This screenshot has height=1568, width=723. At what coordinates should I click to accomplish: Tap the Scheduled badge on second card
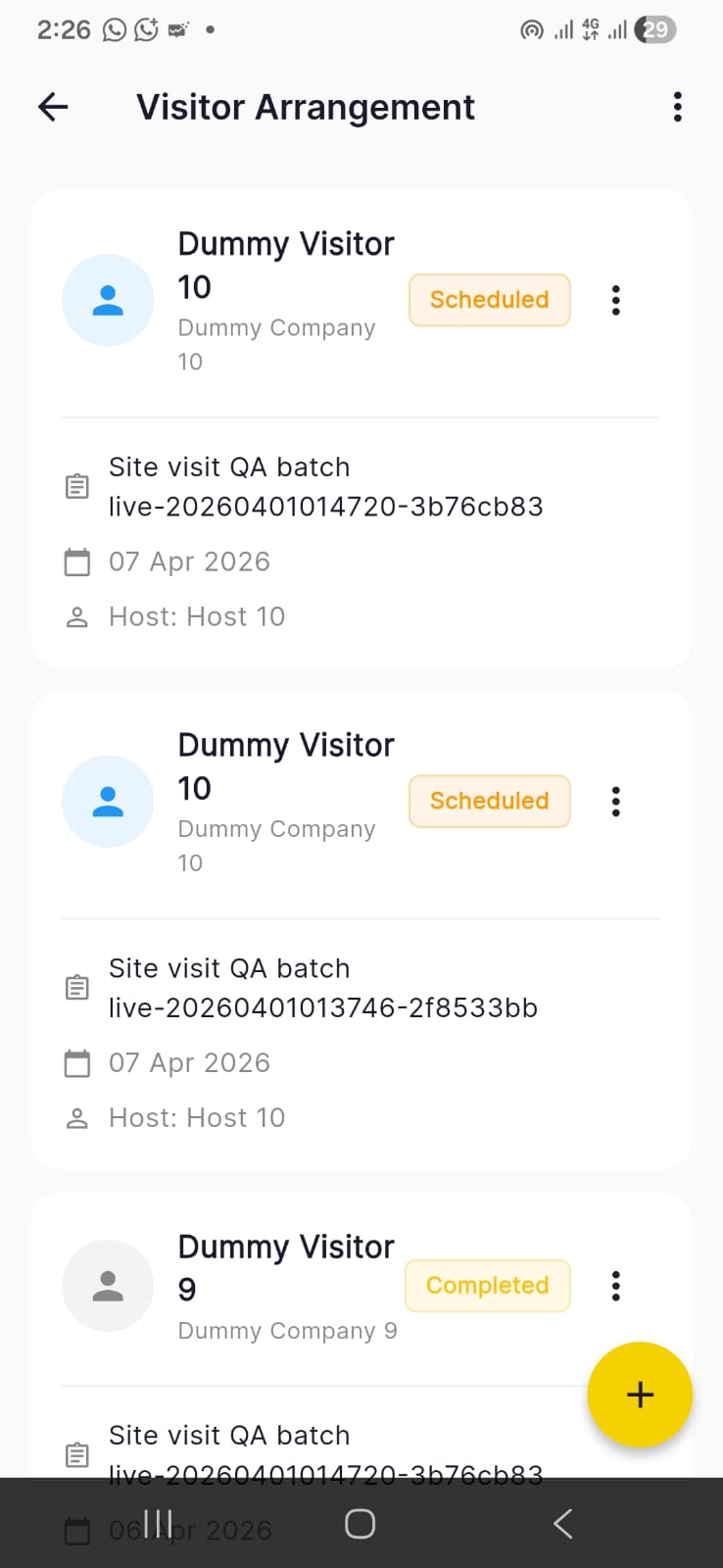pos(489,801)
